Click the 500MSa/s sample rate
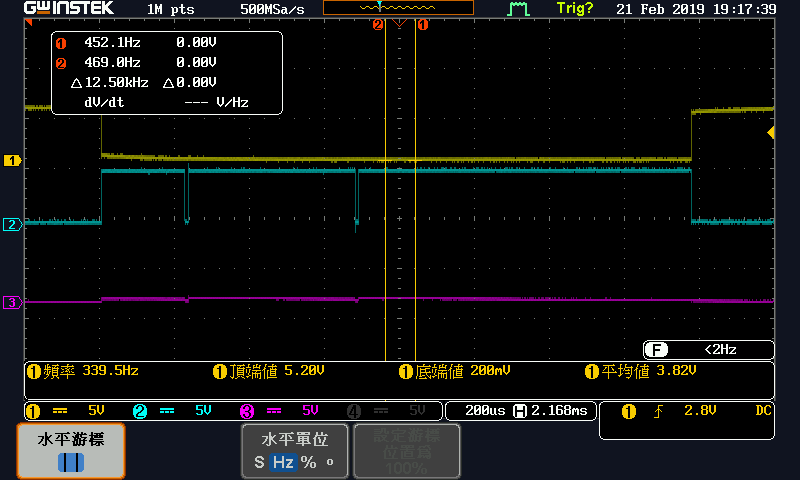 tap(272, 9)
